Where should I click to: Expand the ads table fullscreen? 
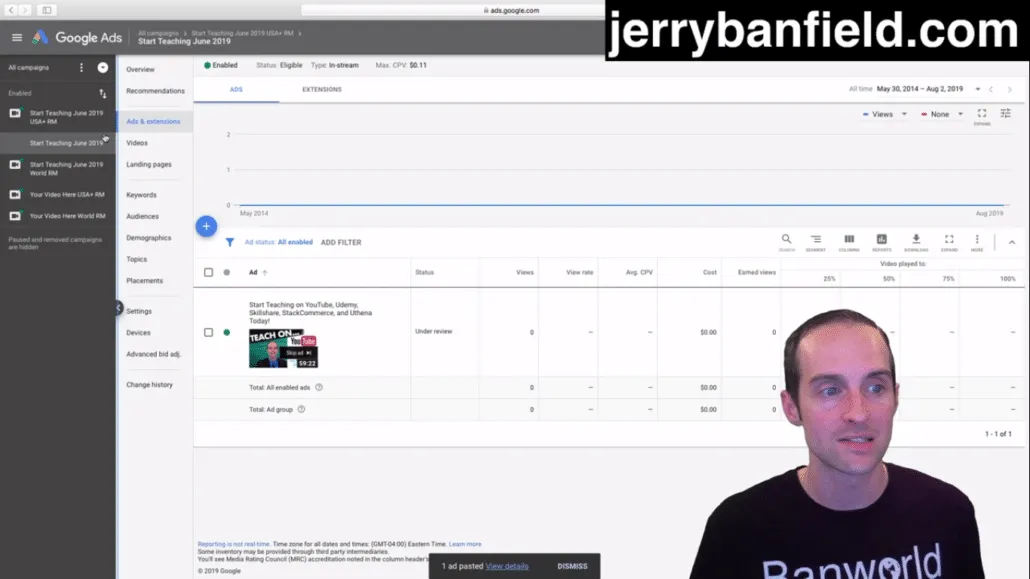pyautogui.click(x=949, y=242)
